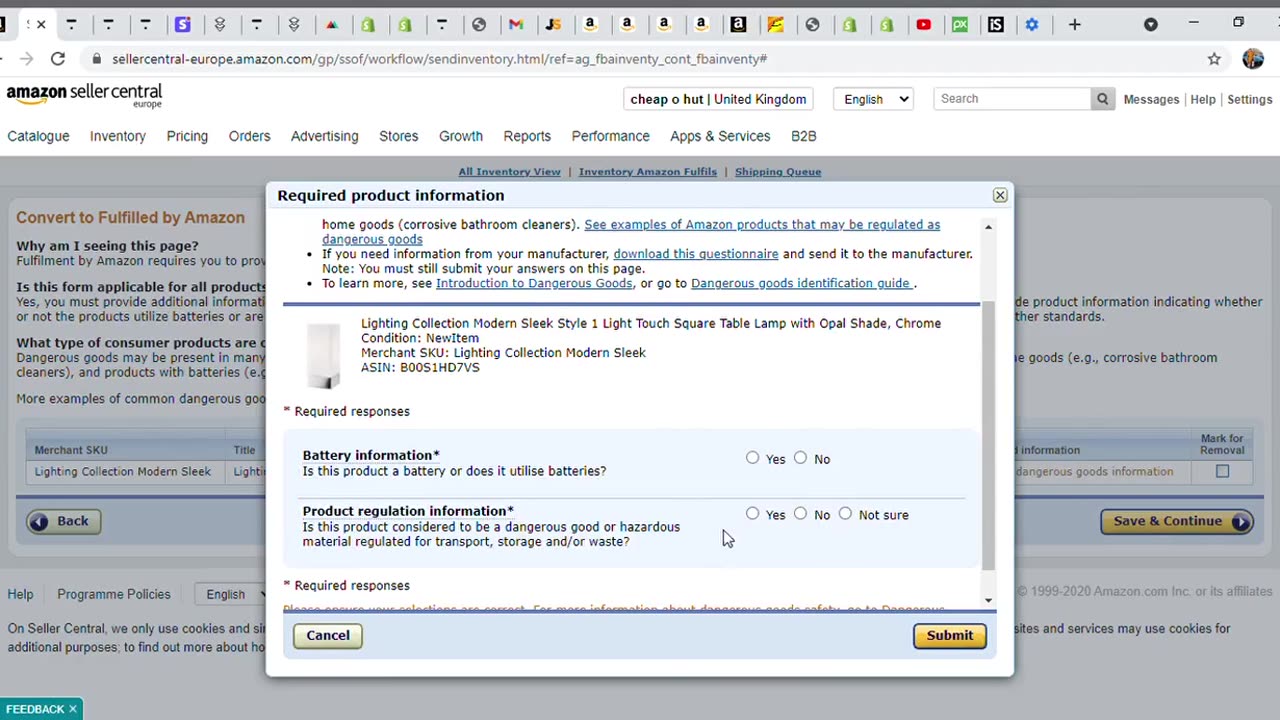Bookmark this page with the star icon
Image resolution: width=1280 pixels, height=720 pixels.
coord(1214,59)
